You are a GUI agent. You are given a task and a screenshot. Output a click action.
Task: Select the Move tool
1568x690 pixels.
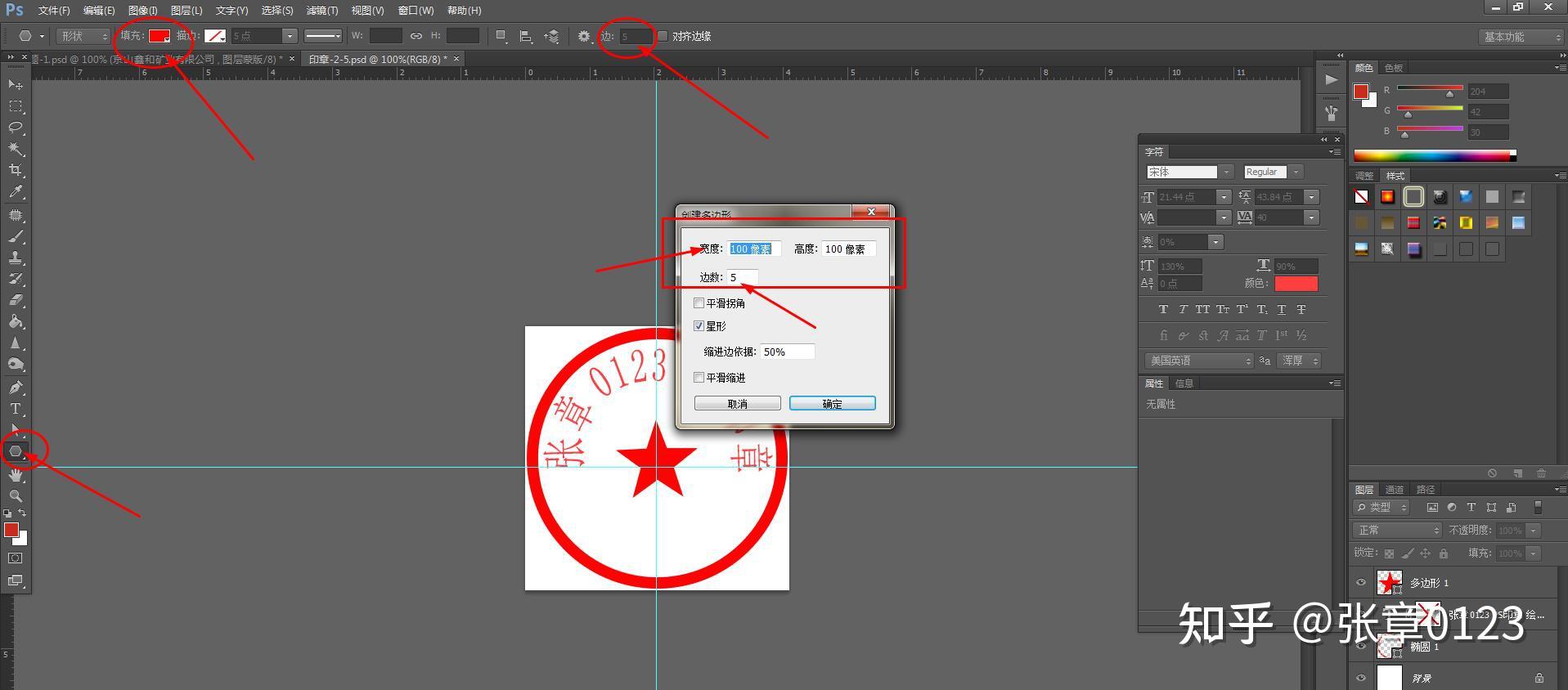click(16, 85)
